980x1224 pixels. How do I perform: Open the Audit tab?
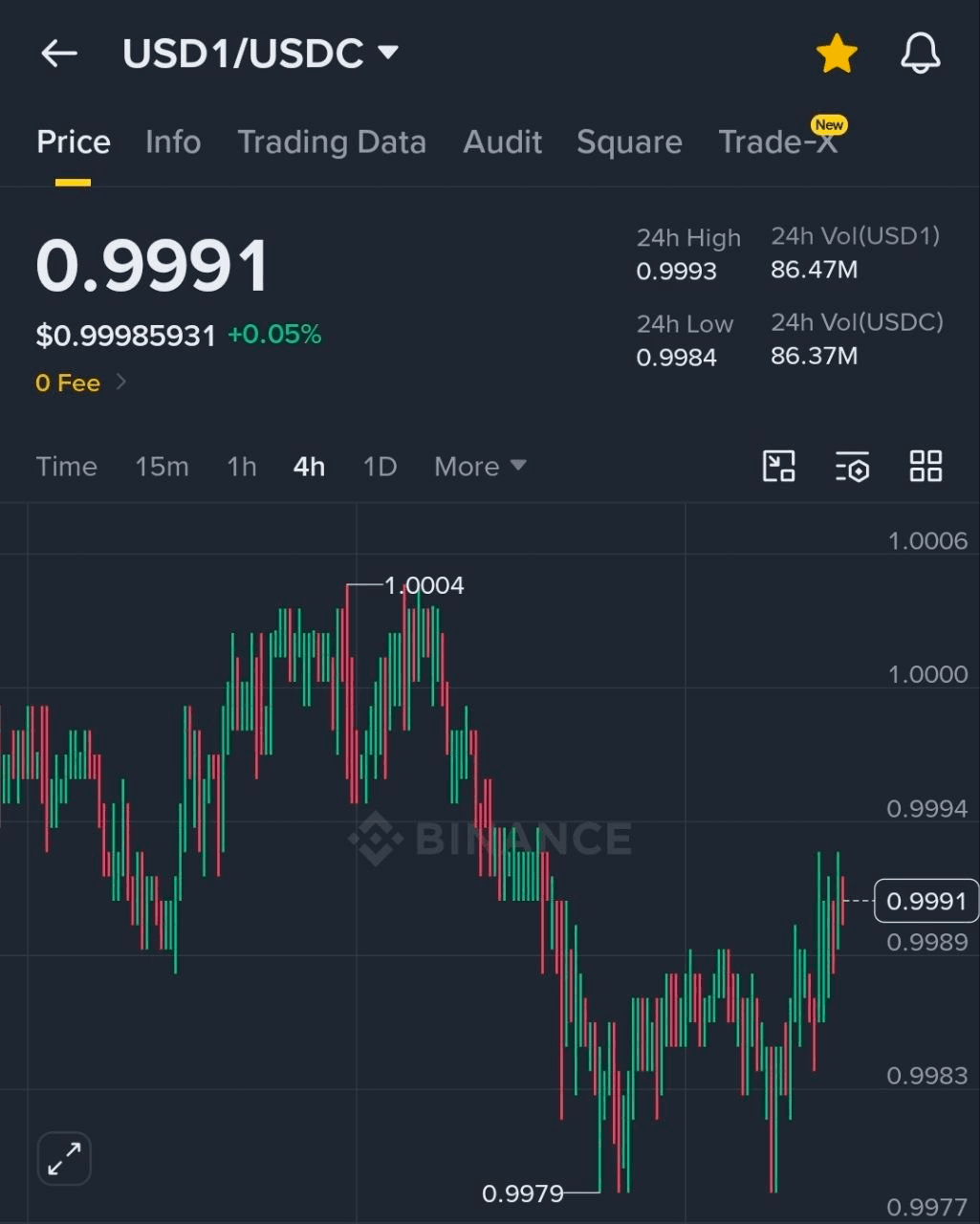point(503,142)
